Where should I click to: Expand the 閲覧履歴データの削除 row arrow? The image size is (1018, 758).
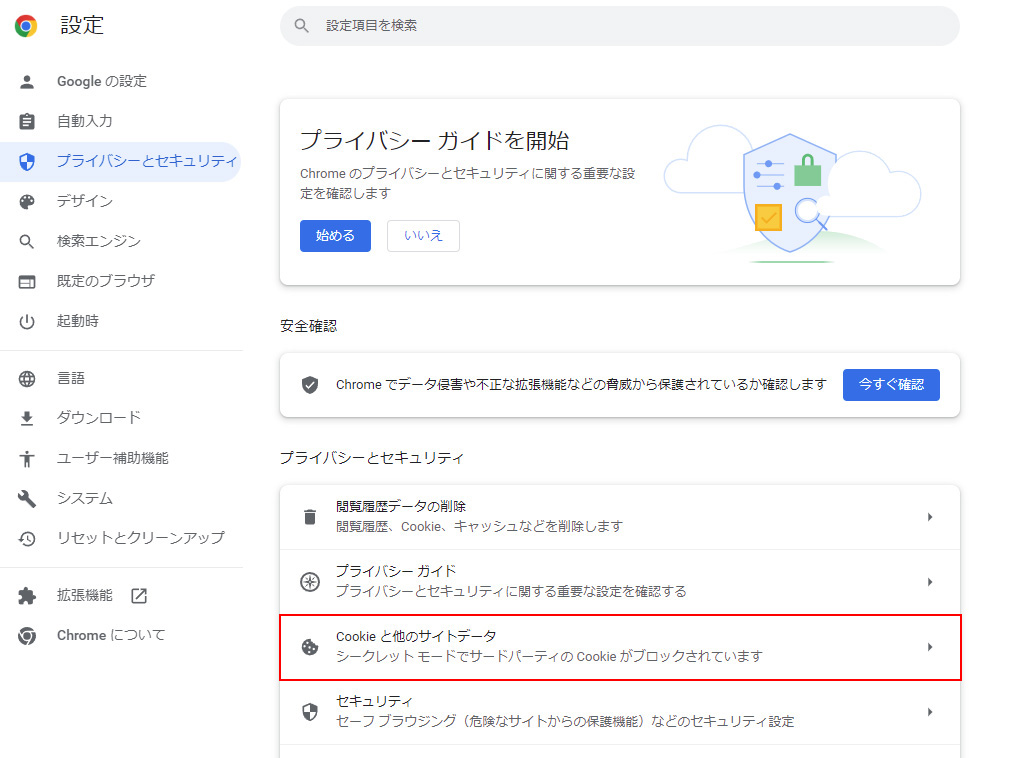click(930, 517)
